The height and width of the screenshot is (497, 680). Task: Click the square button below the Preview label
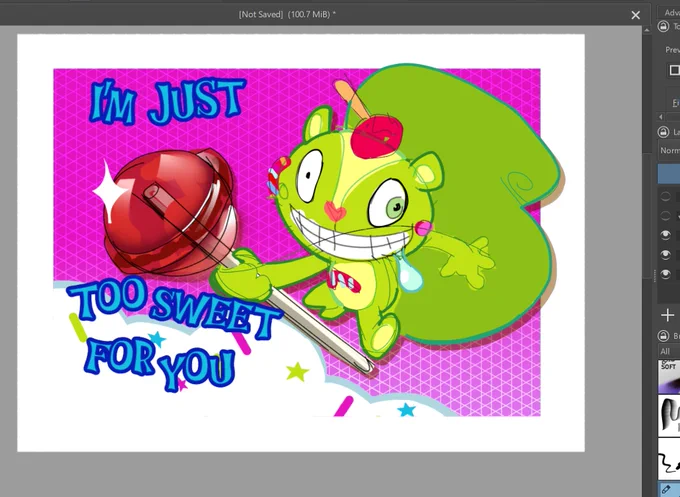(x=673, y=70)
